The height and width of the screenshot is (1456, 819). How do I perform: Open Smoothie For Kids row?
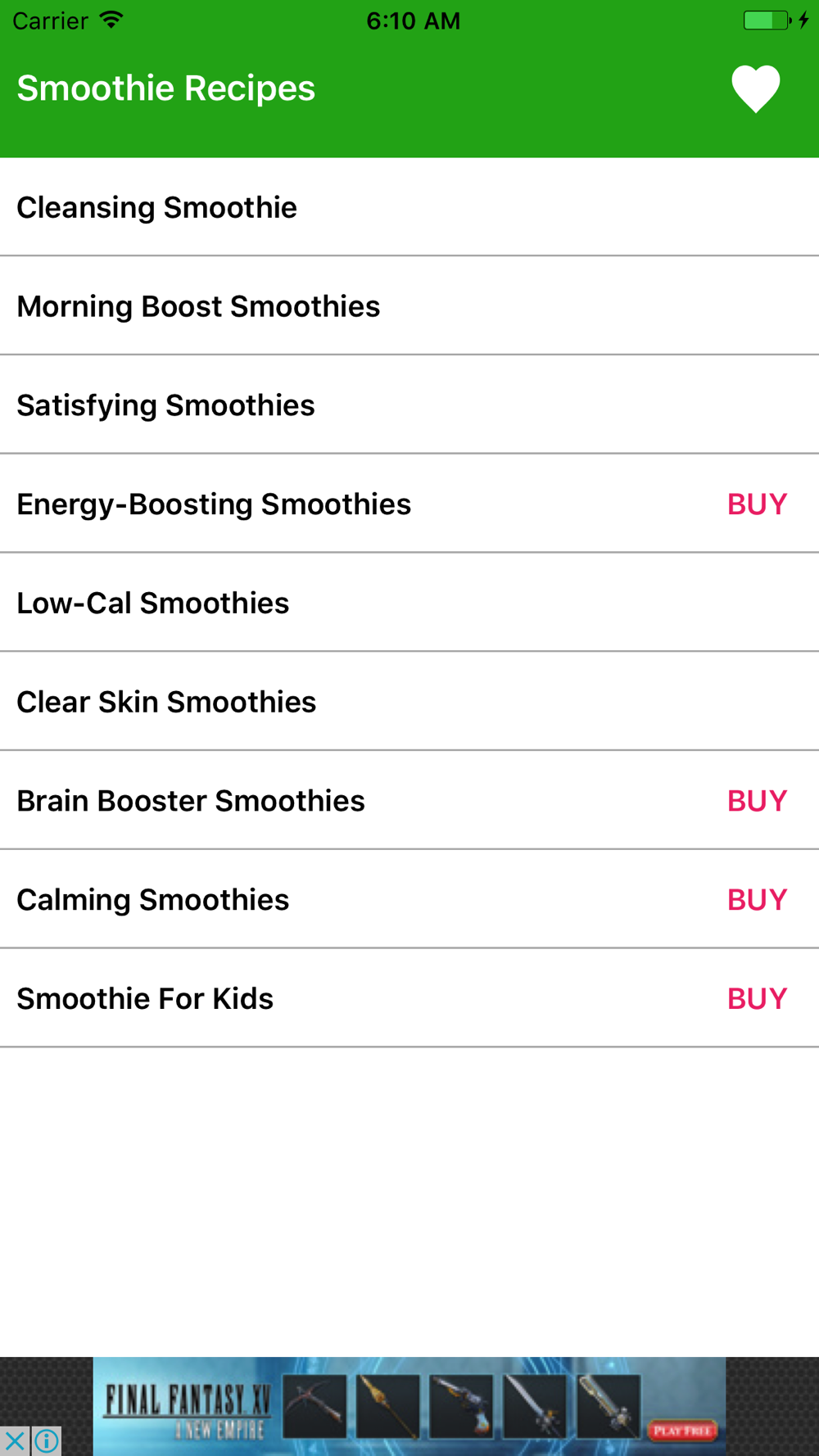click(x=409, y=998)
